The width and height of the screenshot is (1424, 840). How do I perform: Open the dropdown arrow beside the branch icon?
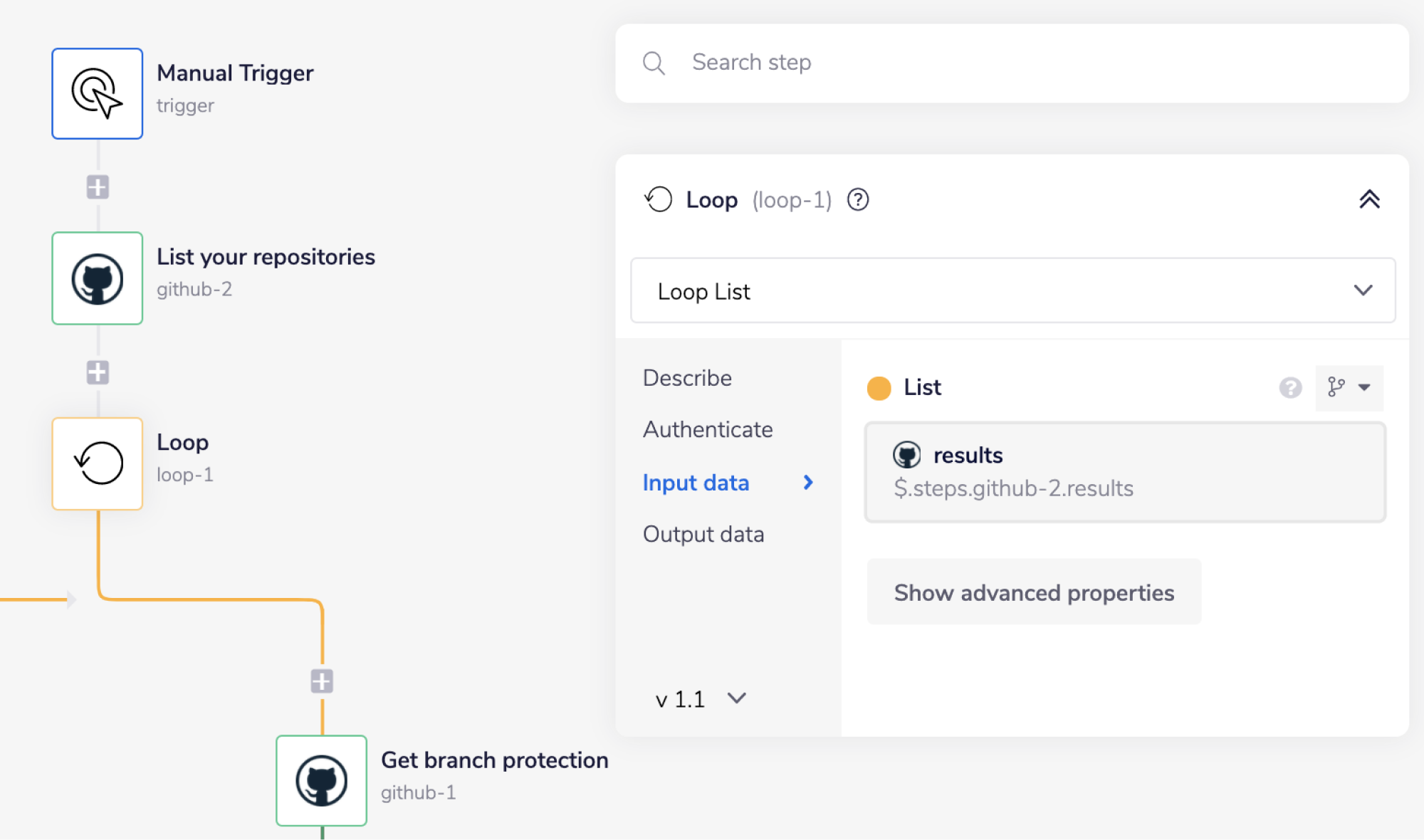(1365, 388)
